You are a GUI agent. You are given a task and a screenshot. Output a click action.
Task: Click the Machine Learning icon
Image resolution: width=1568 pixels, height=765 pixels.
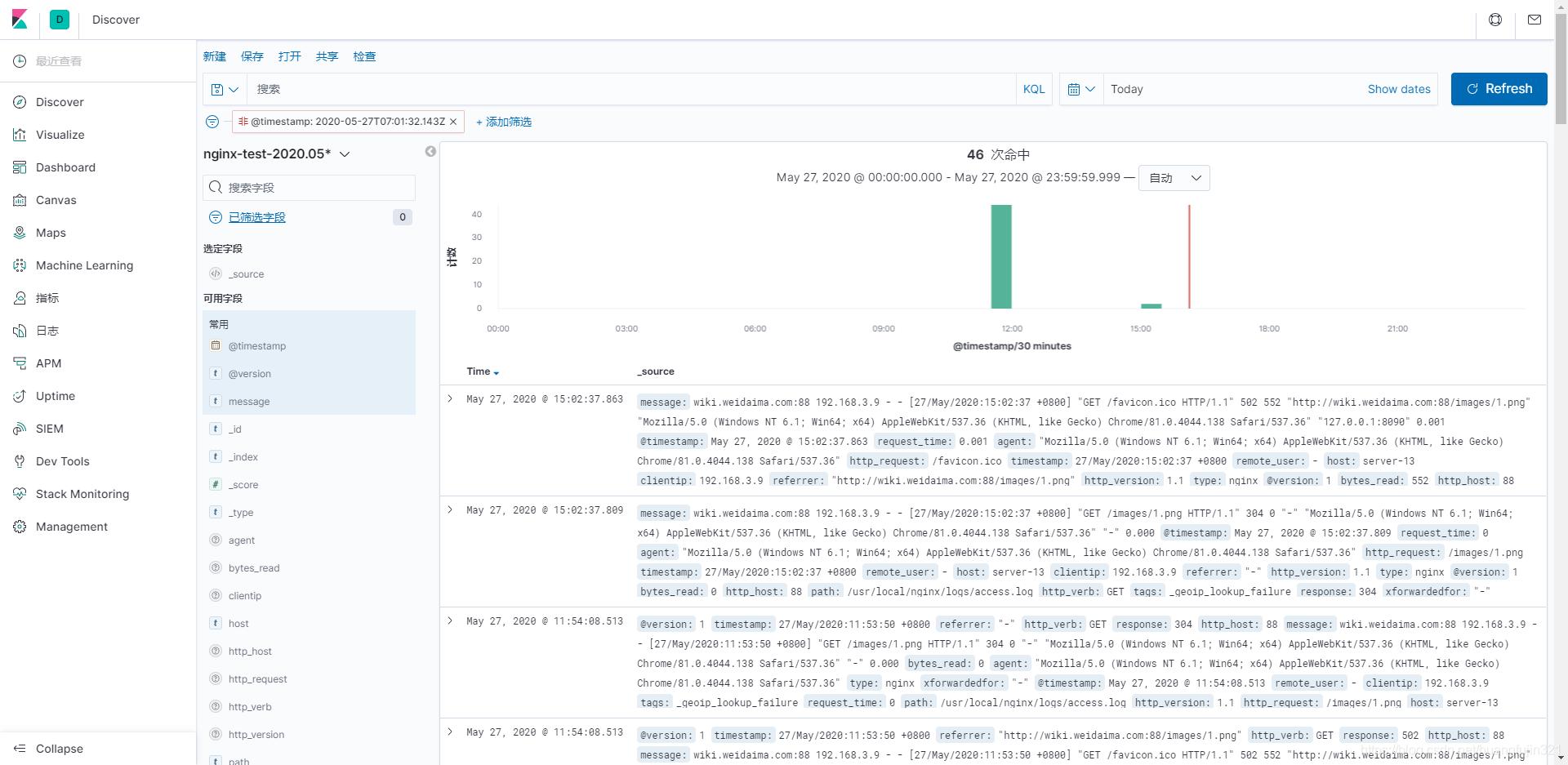coord(20,265)
